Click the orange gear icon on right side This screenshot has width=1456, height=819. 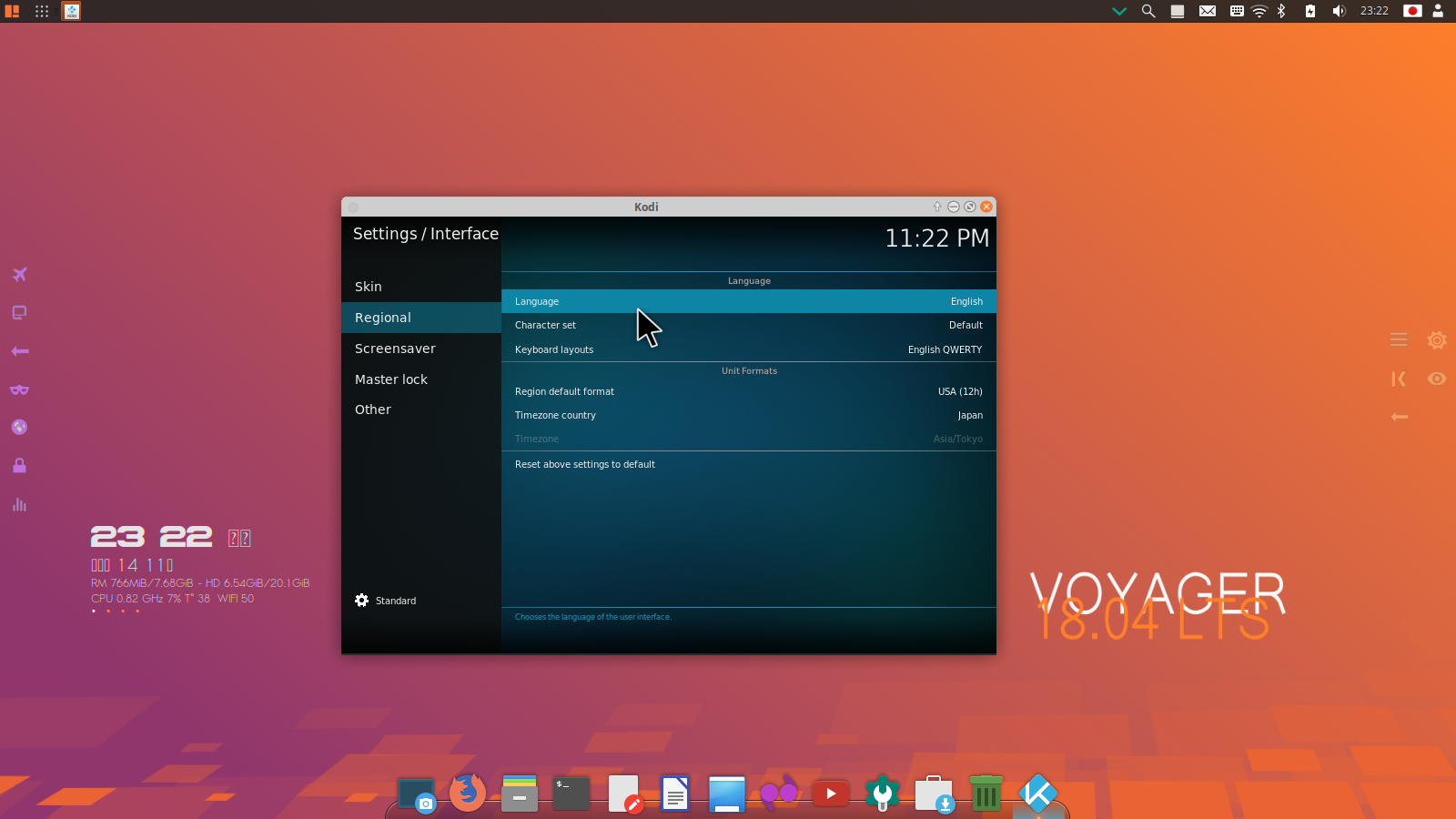pos(1437,340)
